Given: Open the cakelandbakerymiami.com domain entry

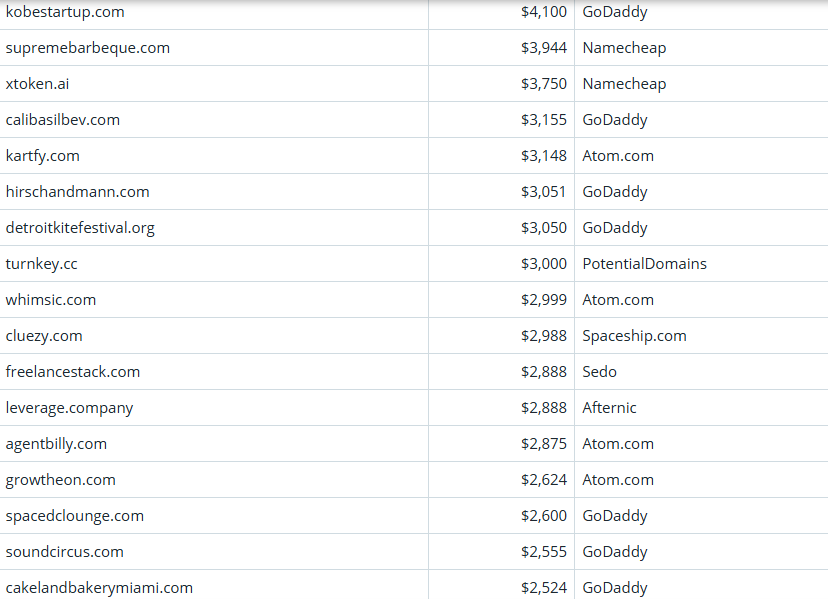Looking at the screenshot, I should pyautogui.click(x=99, y=588).
